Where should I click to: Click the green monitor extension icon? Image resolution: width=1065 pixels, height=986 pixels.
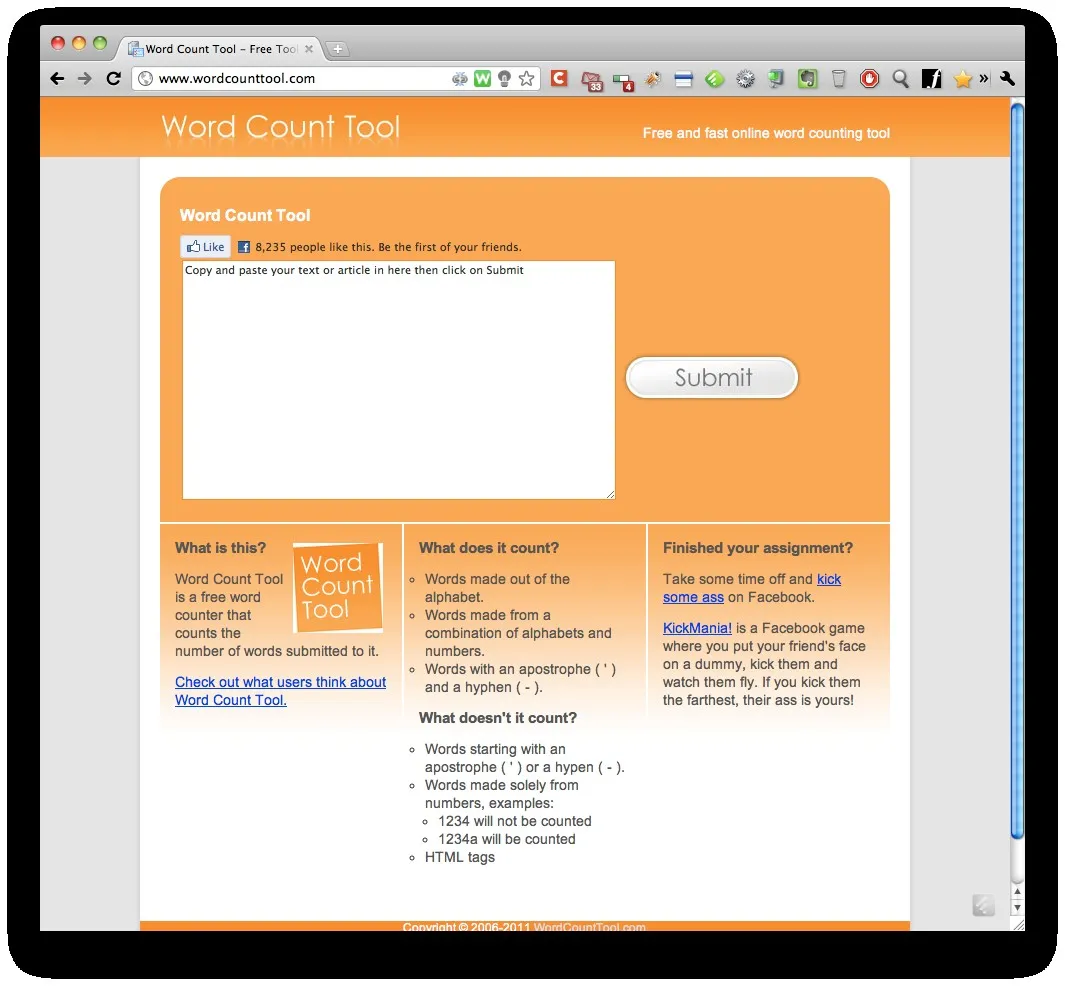tap(776, 79)
